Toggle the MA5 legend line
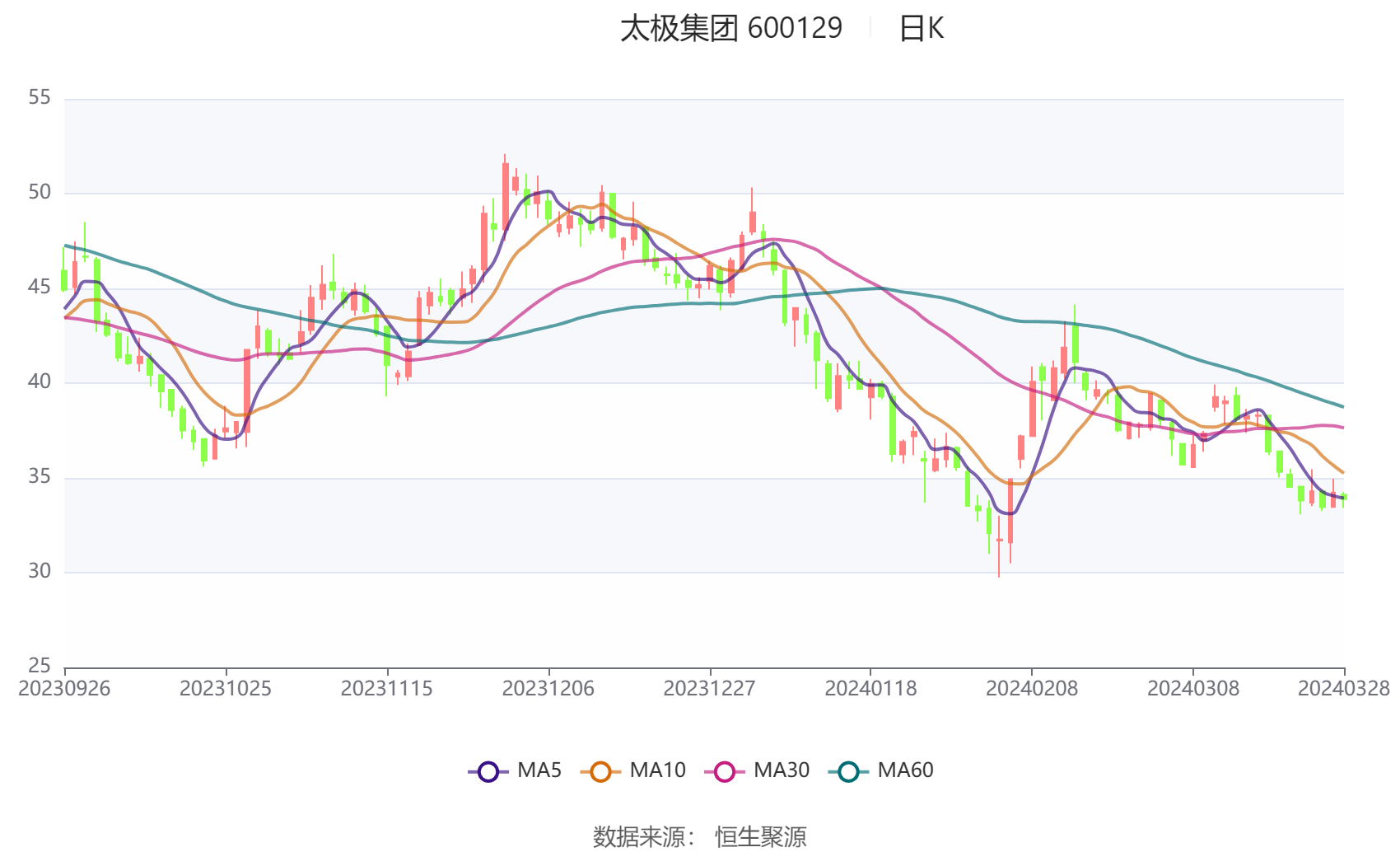Image resolution: width=1400 pixels, height=852 pixels. point(515,770)
